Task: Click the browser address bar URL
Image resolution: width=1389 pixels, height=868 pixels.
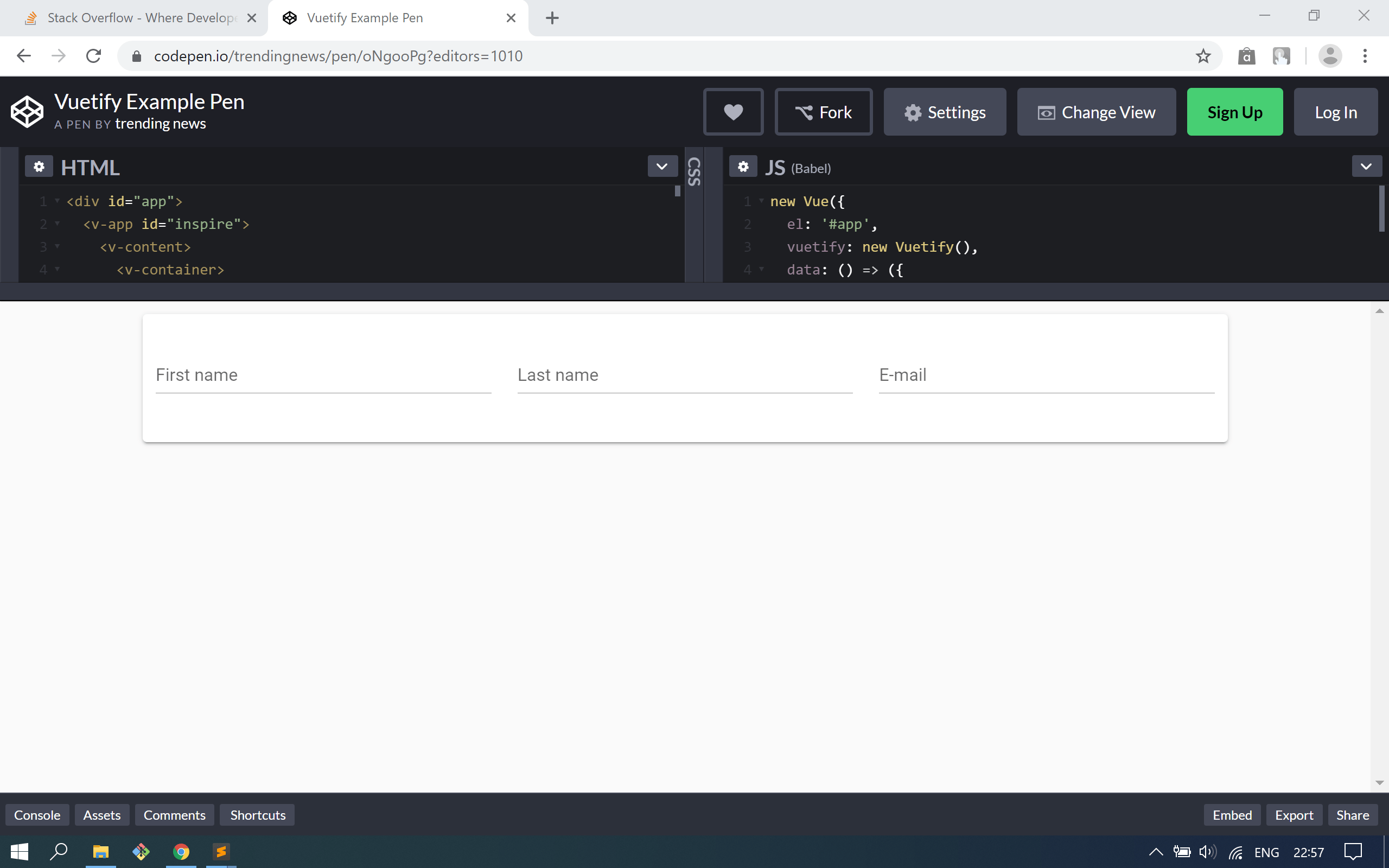Action: point(338,56)
